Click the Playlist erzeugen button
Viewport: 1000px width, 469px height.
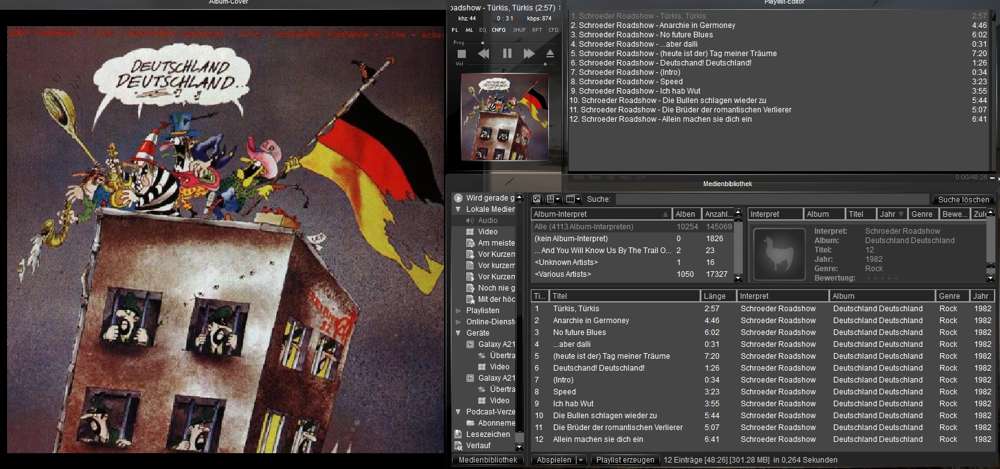624,460
